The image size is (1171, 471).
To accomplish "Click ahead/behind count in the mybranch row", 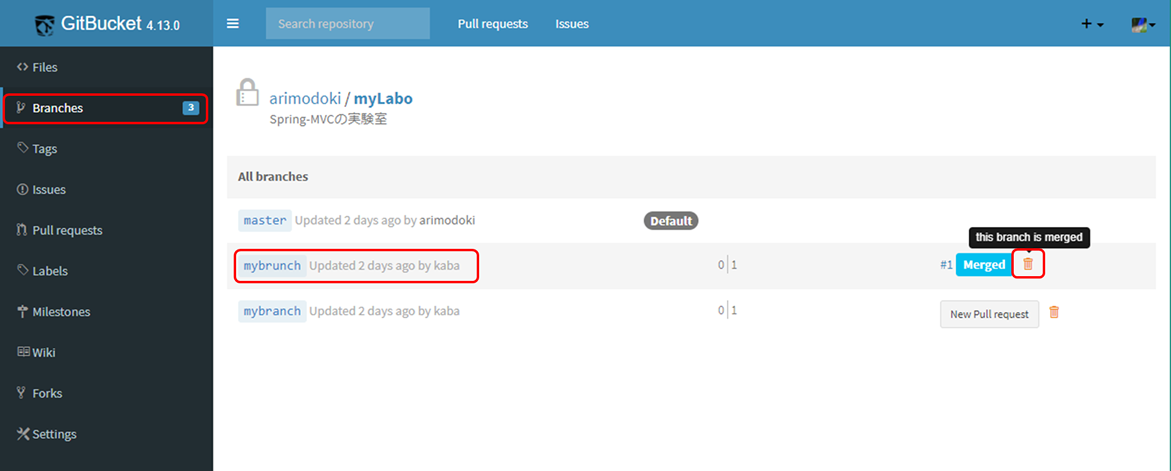I will 727,311.
